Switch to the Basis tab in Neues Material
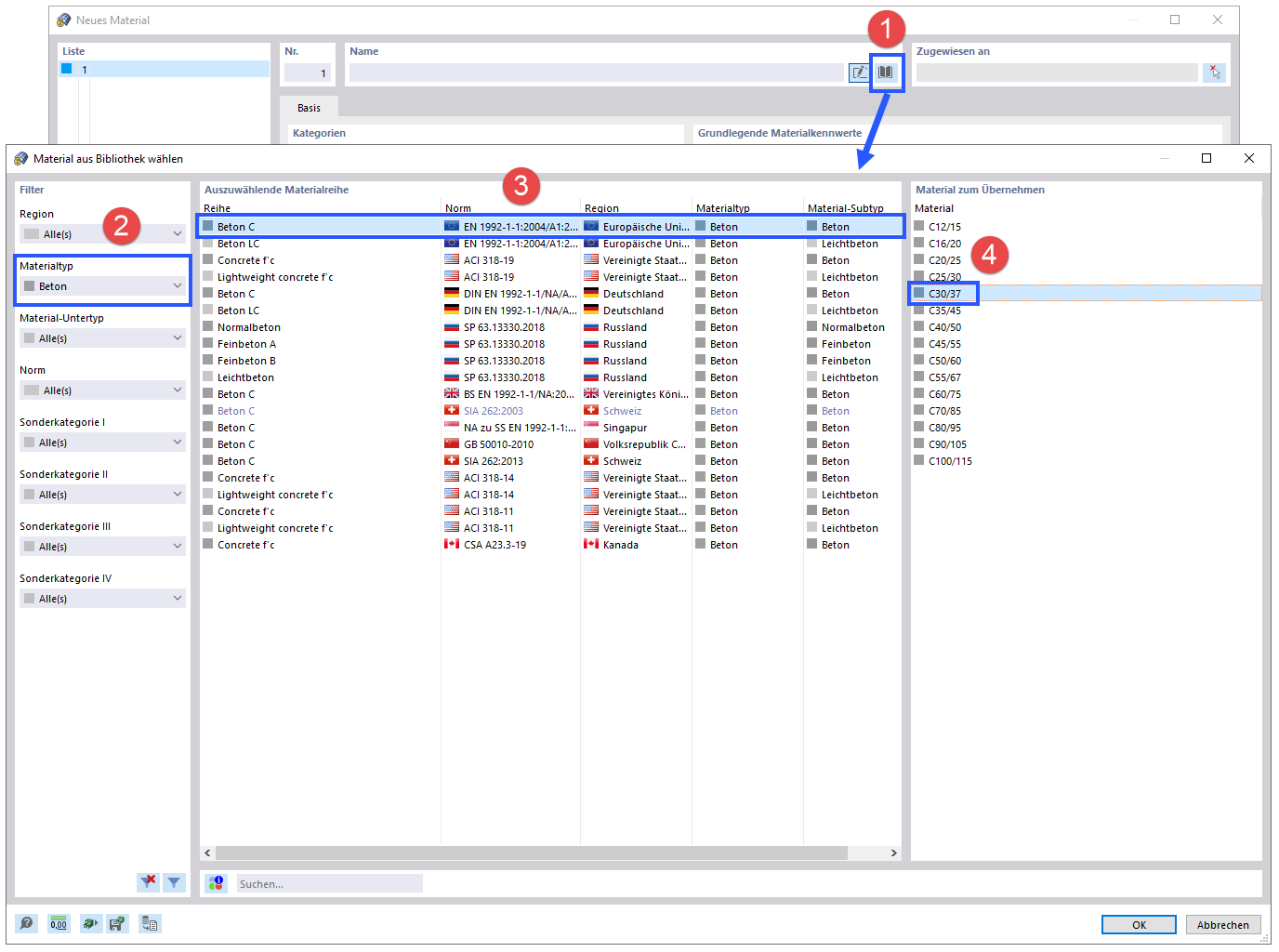1279x952 pixels. pyautogui.click(x=309, y=108)
